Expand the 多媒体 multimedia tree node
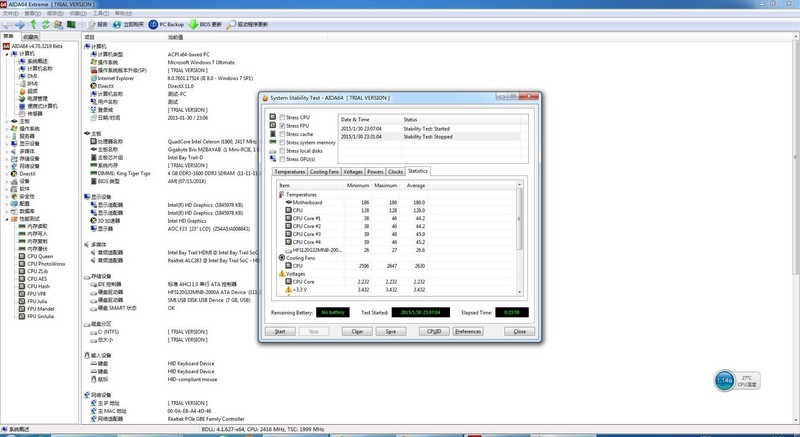Viewport: 800px width, 437px height. (7, 151)
